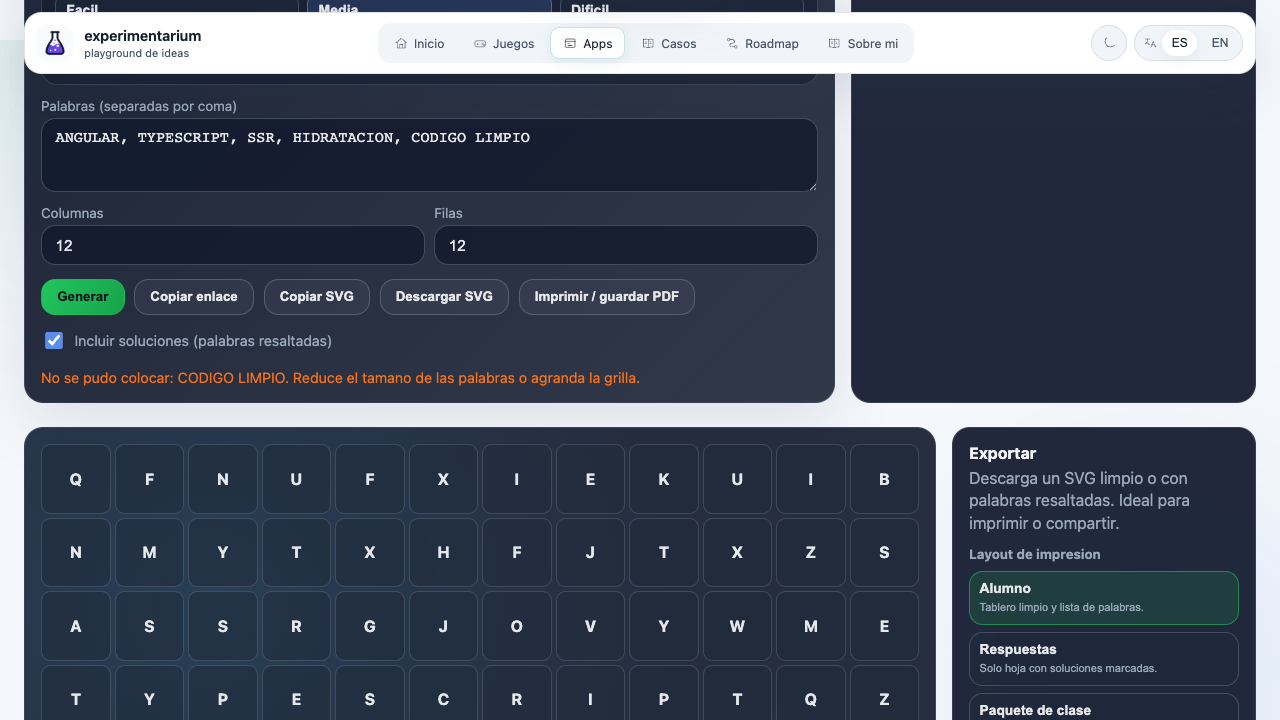The image size is (1280, 720).
Task: Switch language to ES
Action: (1180, 43)
